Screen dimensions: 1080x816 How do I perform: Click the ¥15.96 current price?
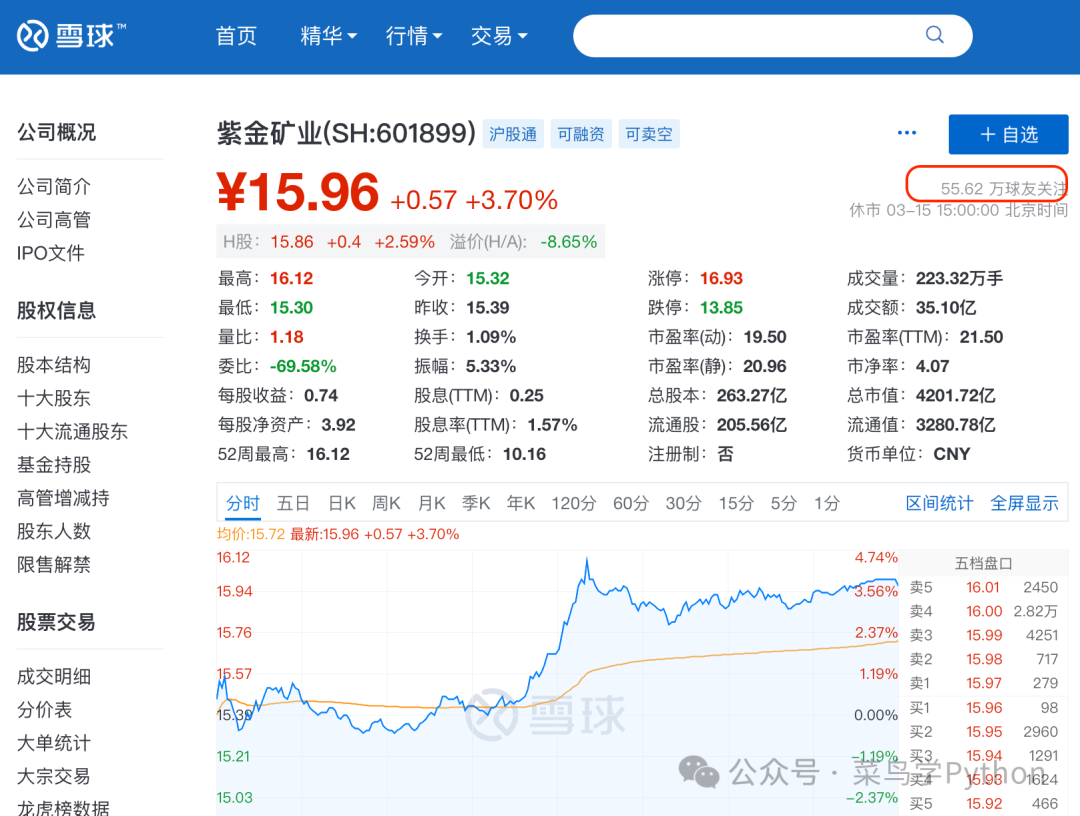(298, 192)
